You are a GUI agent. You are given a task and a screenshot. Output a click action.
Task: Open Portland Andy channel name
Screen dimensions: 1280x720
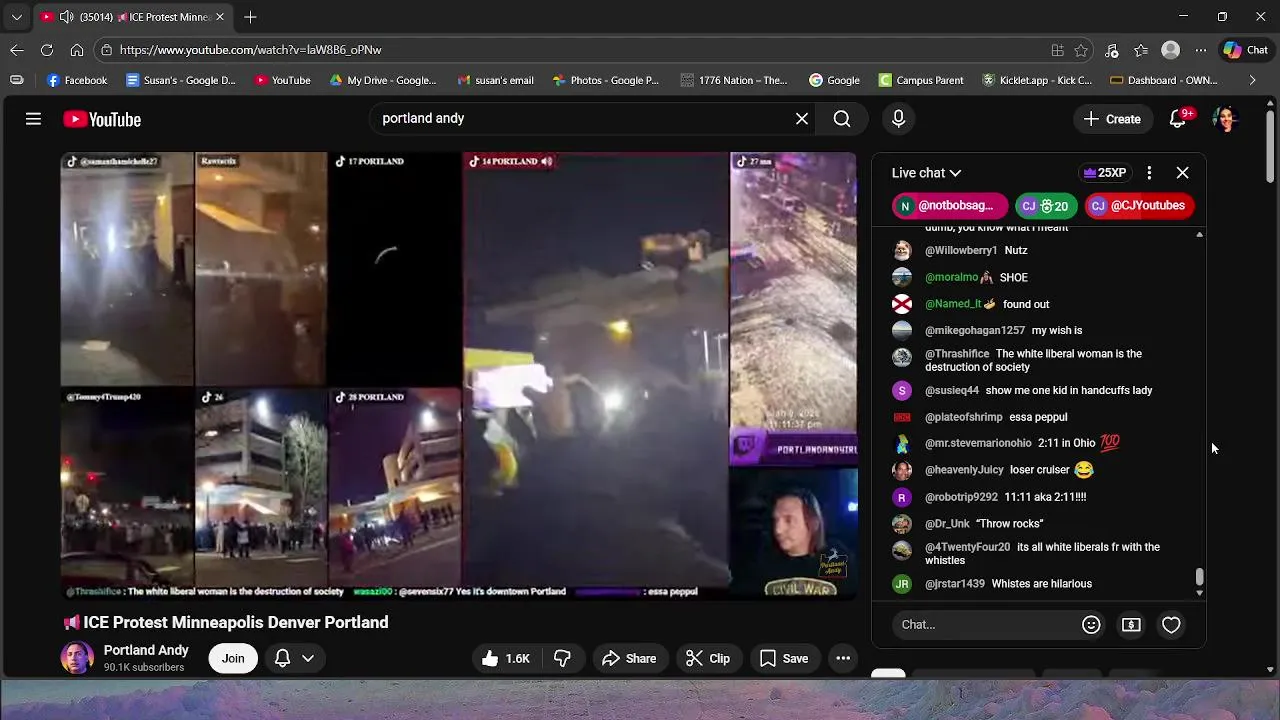point(146,650)
